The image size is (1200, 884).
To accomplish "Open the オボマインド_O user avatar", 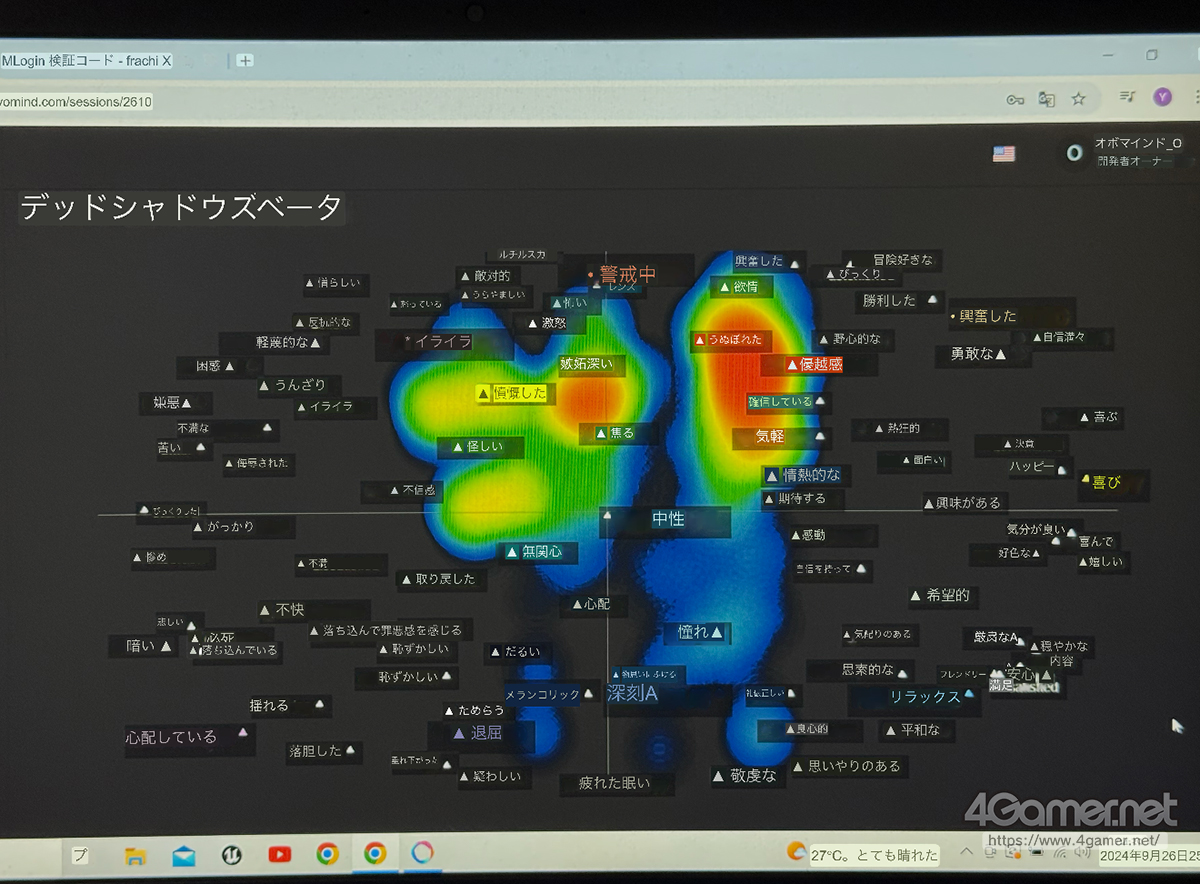I will pyautogui.click(x=1075, y=153).
